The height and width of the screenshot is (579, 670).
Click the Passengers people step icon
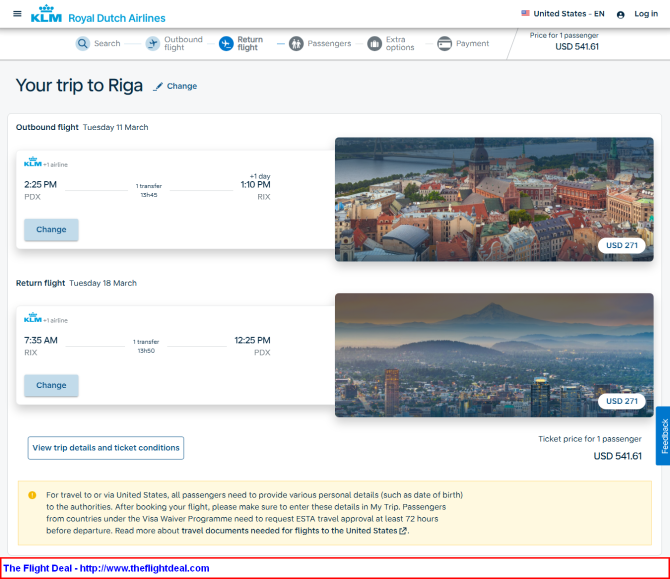pyautogui.click(x=296, y=43)
